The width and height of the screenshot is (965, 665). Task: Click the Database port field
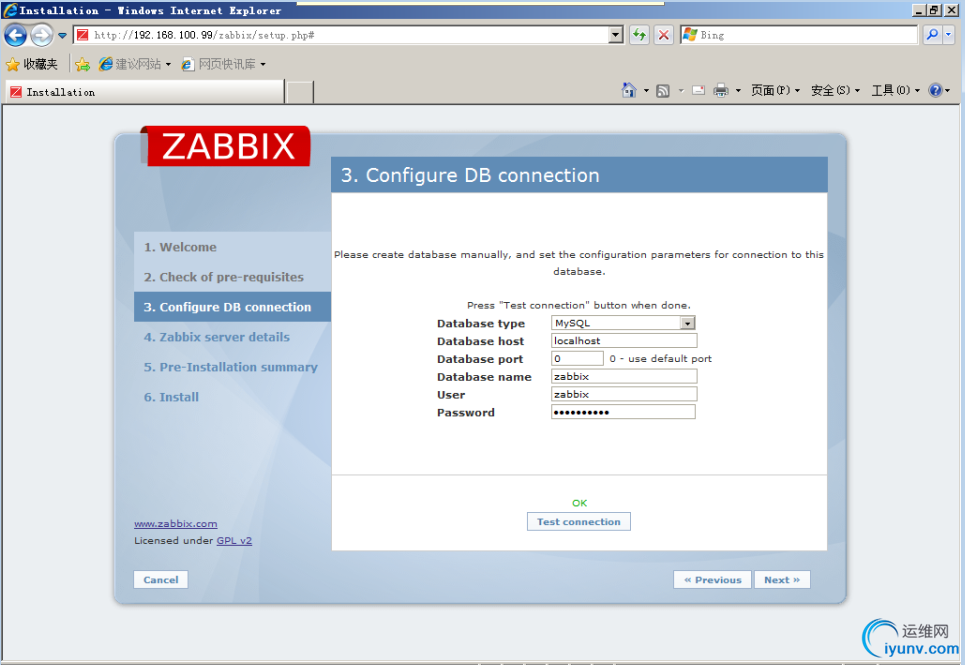[577, 359]
